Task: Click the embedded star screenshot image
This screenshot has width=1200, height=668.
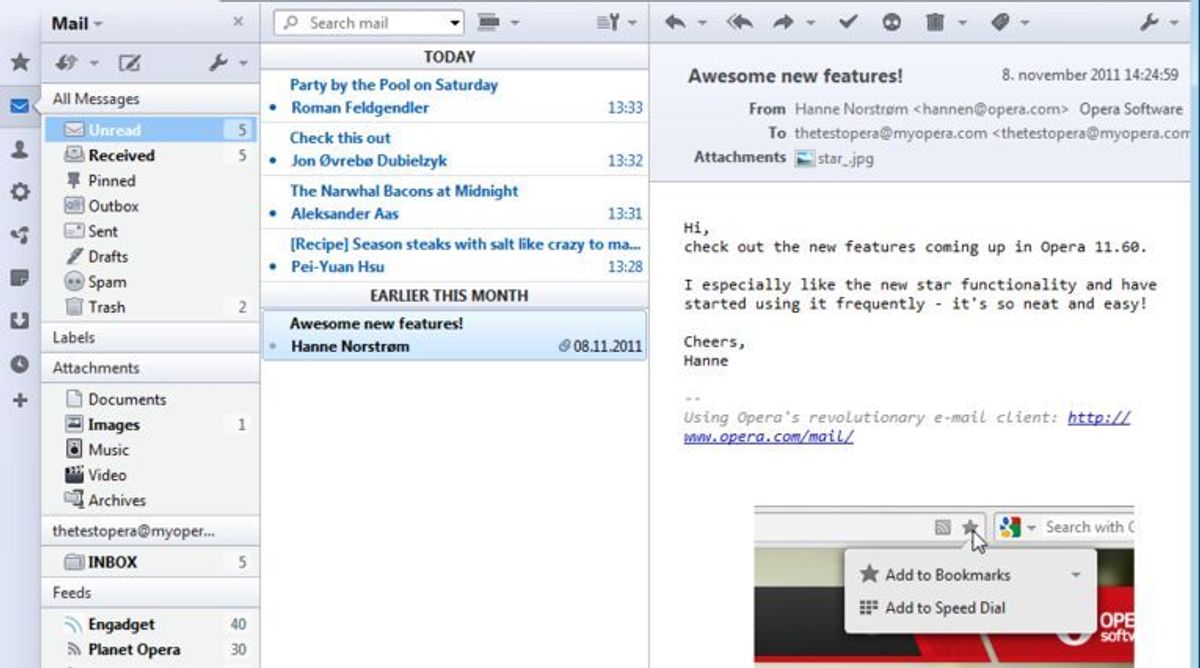Action: pyautogui.click(x=943, y=585)
